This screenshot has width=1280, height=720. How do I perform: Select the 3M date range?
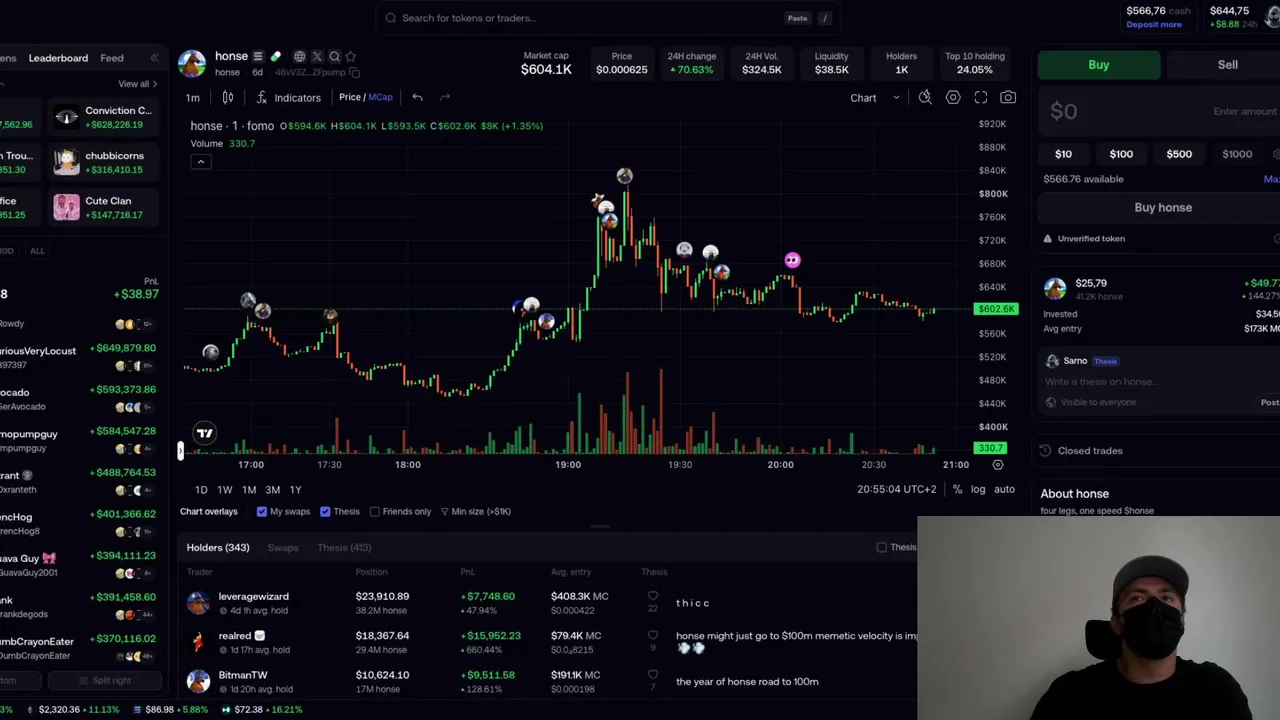[273, 490]
